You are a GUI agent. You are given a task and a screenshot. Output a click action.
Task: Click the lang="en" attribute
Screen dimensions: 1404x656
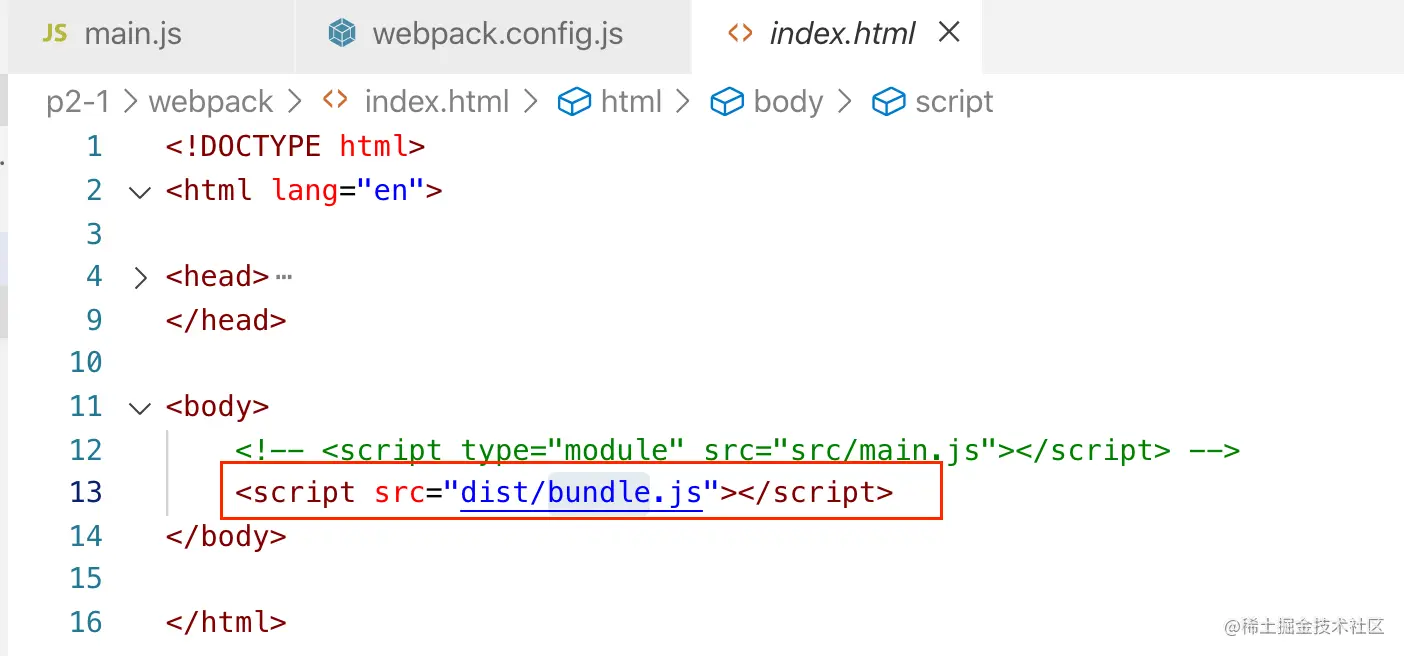(x=348, y=190)
